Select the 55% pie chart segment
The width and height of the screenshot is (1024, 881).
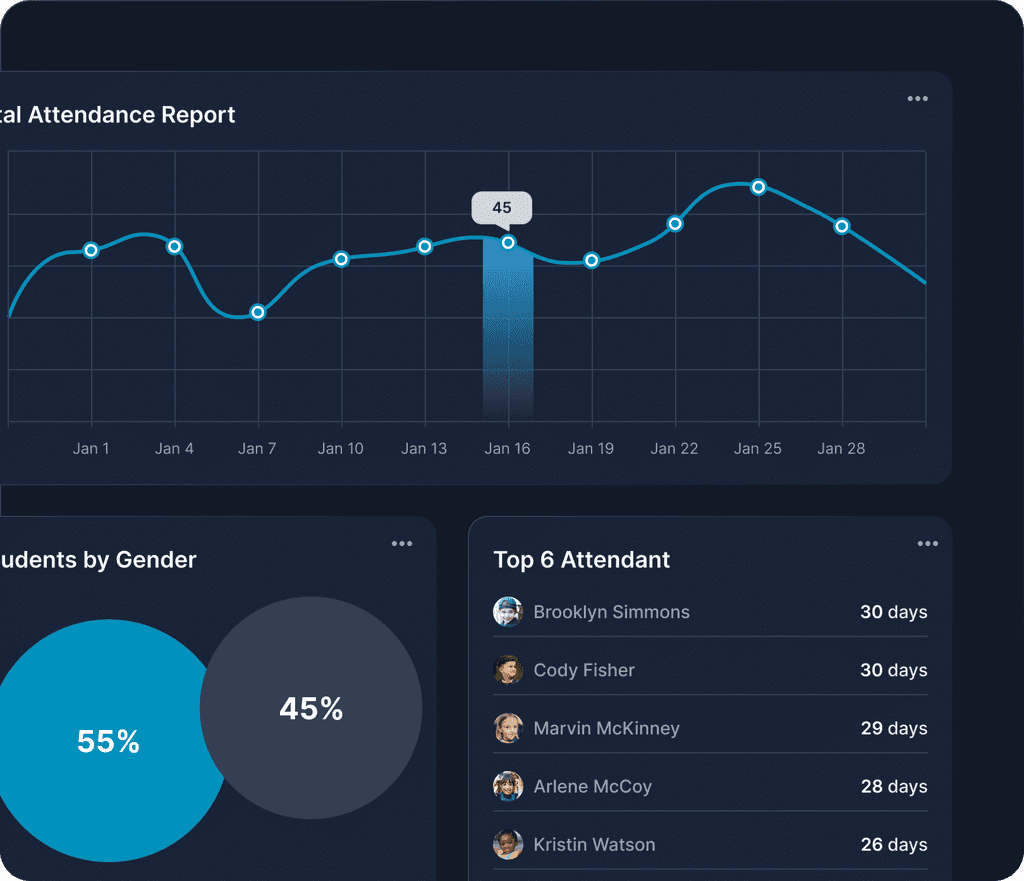click(x=105, y=742)
